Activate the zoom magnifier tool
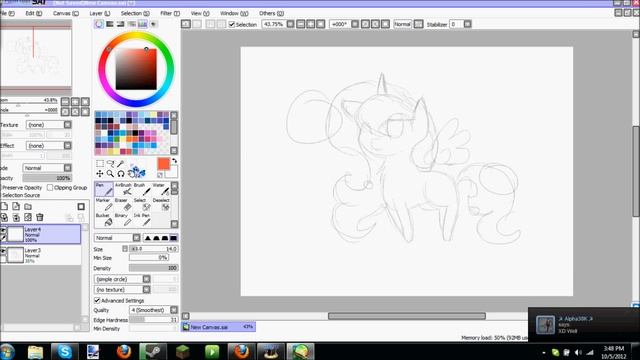The height and width of the screenshot is (360, 640). (x=110, y=173)
